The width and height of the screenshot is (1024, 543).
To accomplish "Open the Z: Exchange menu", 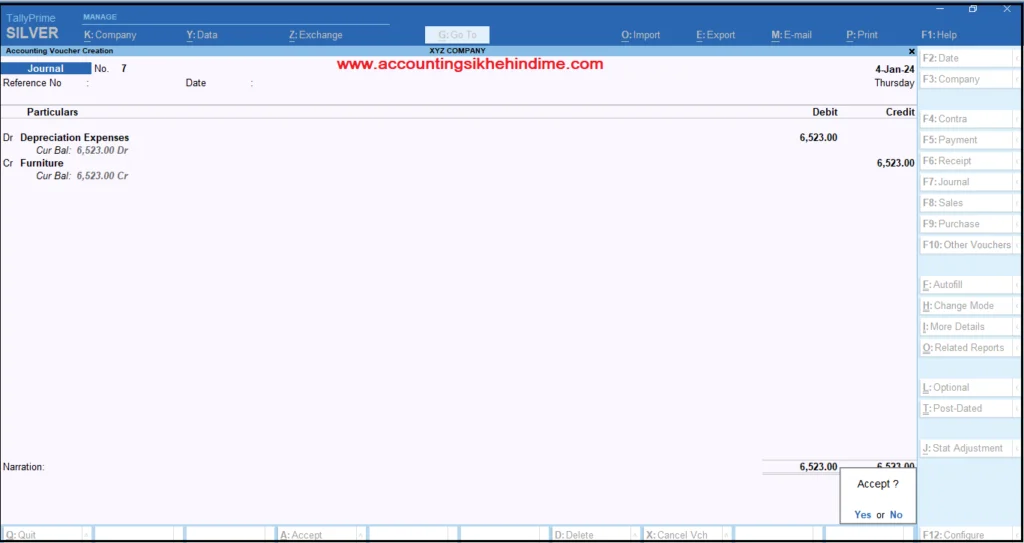I will (315, 35).
